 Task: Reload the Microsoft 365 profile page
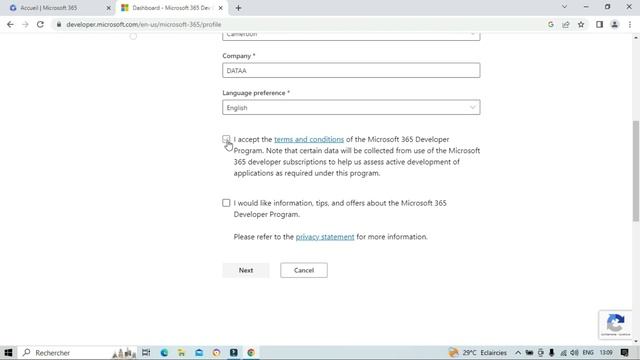point(40,24)
